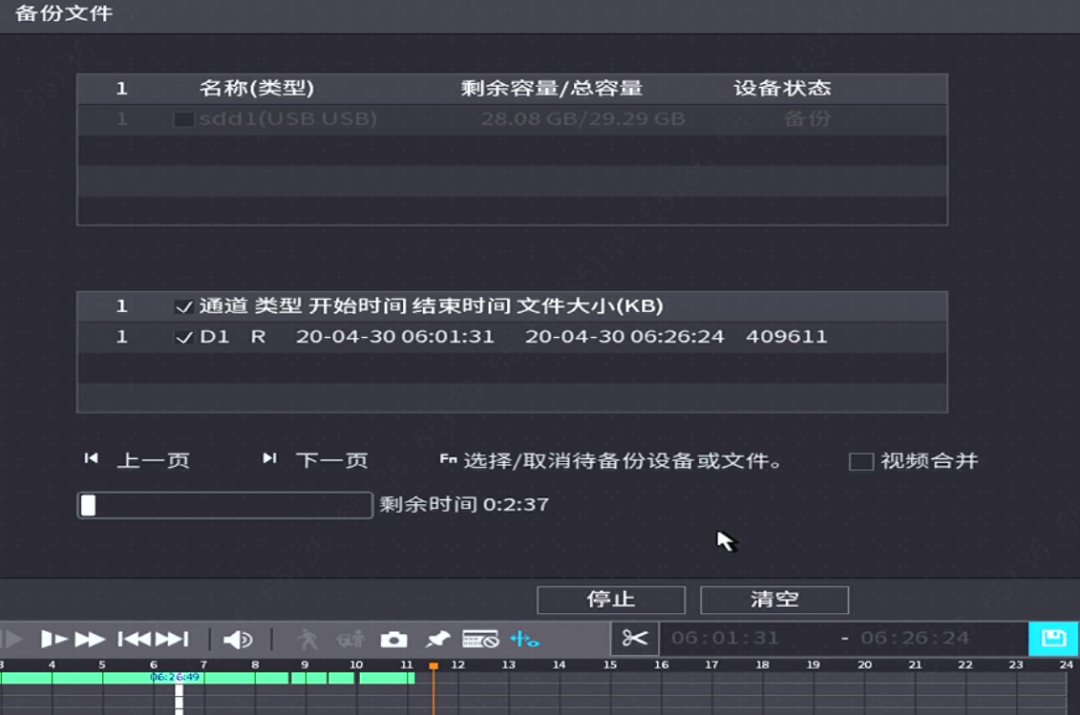Click the Fn 选择/取消待备份设备或文件 hint
This screenshot has width=1080, height=715.
612,461
